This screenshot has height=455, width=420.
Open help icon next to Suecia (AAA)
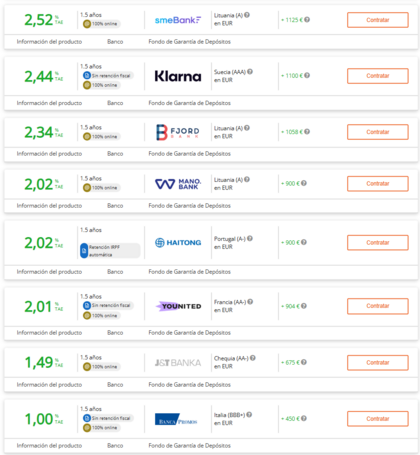point(250,72)
